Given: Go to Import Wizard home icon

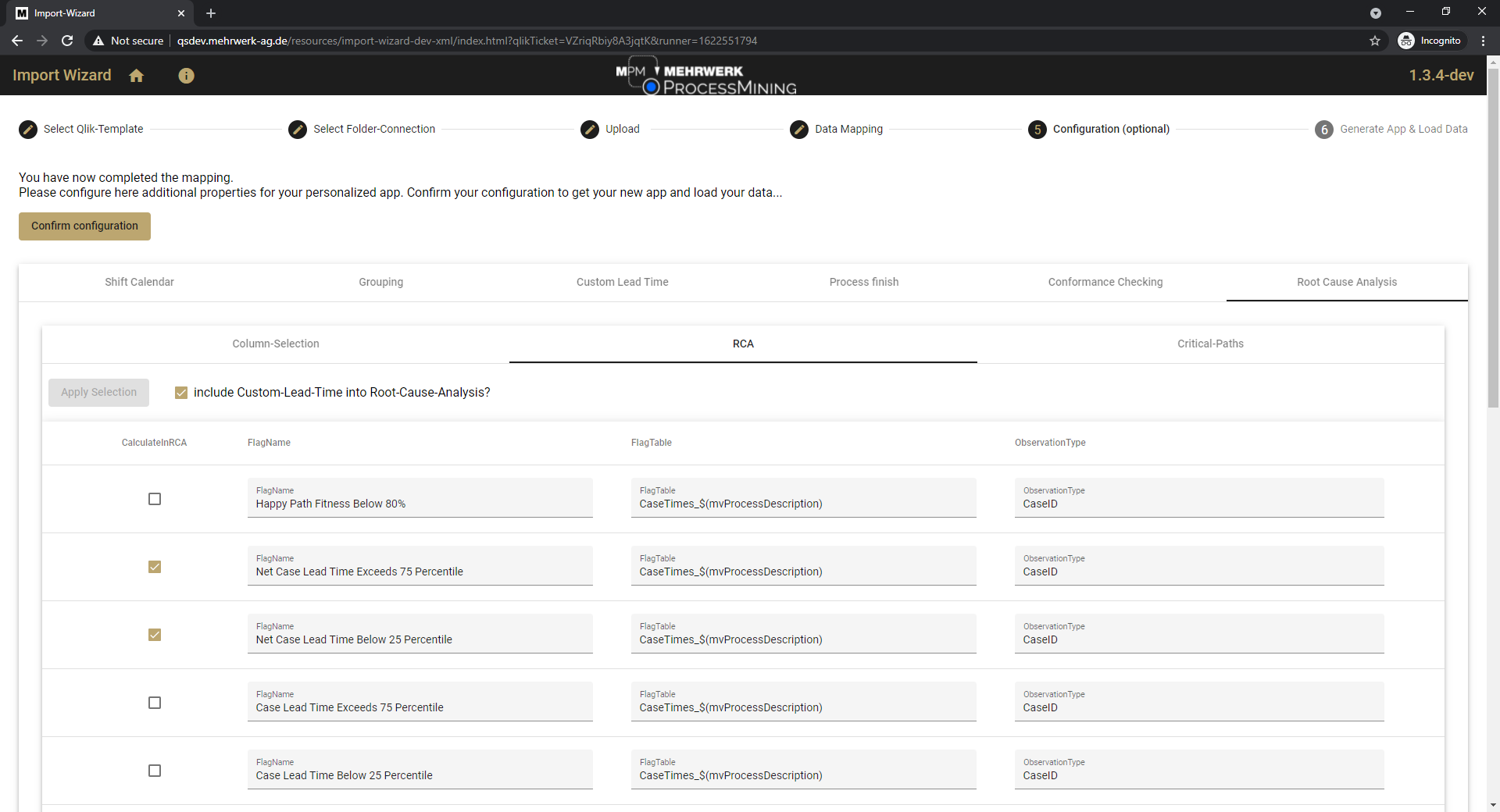Looking at the screenshot, I should tap(137, 76).
